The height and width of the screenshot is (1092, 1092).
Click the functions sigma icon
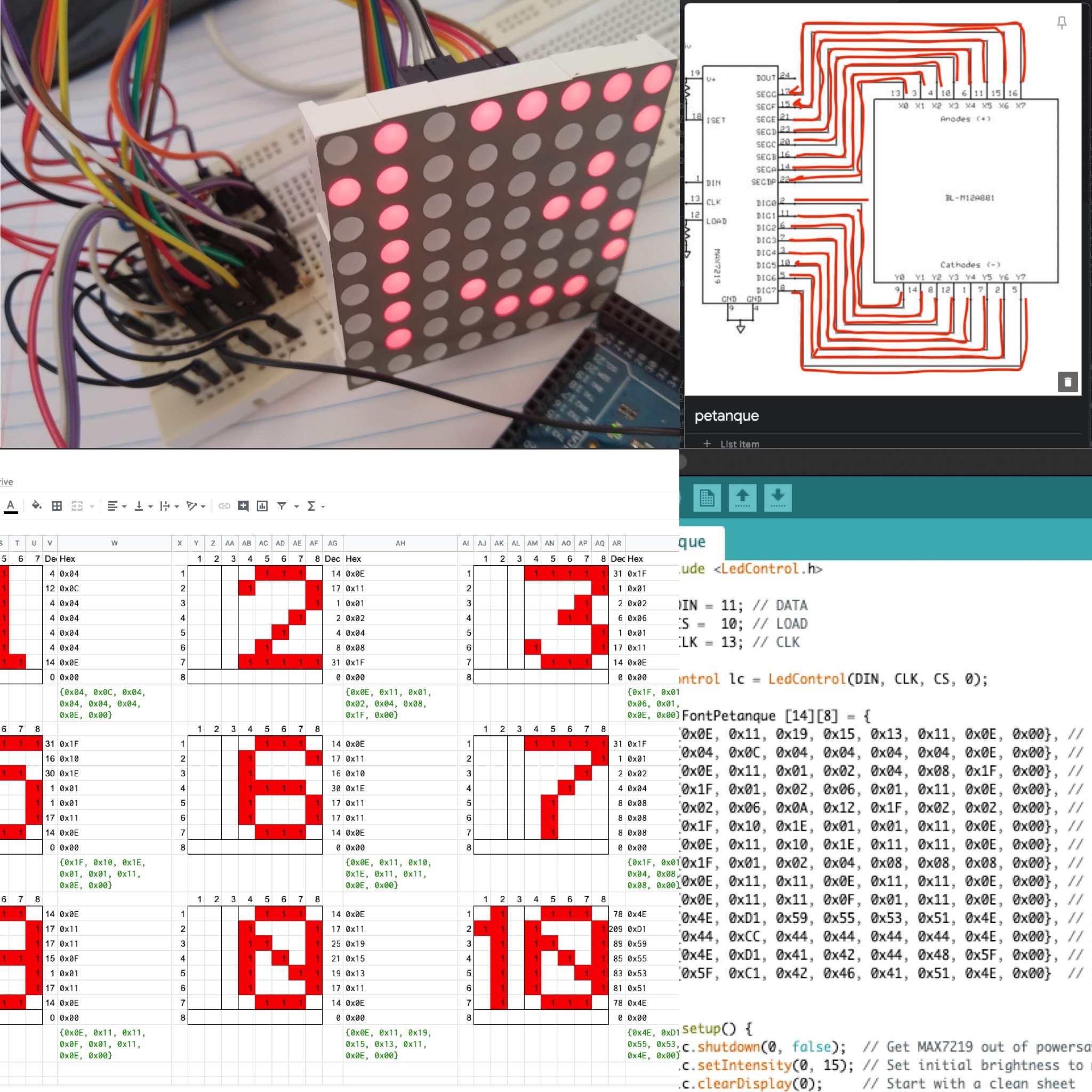311,506
